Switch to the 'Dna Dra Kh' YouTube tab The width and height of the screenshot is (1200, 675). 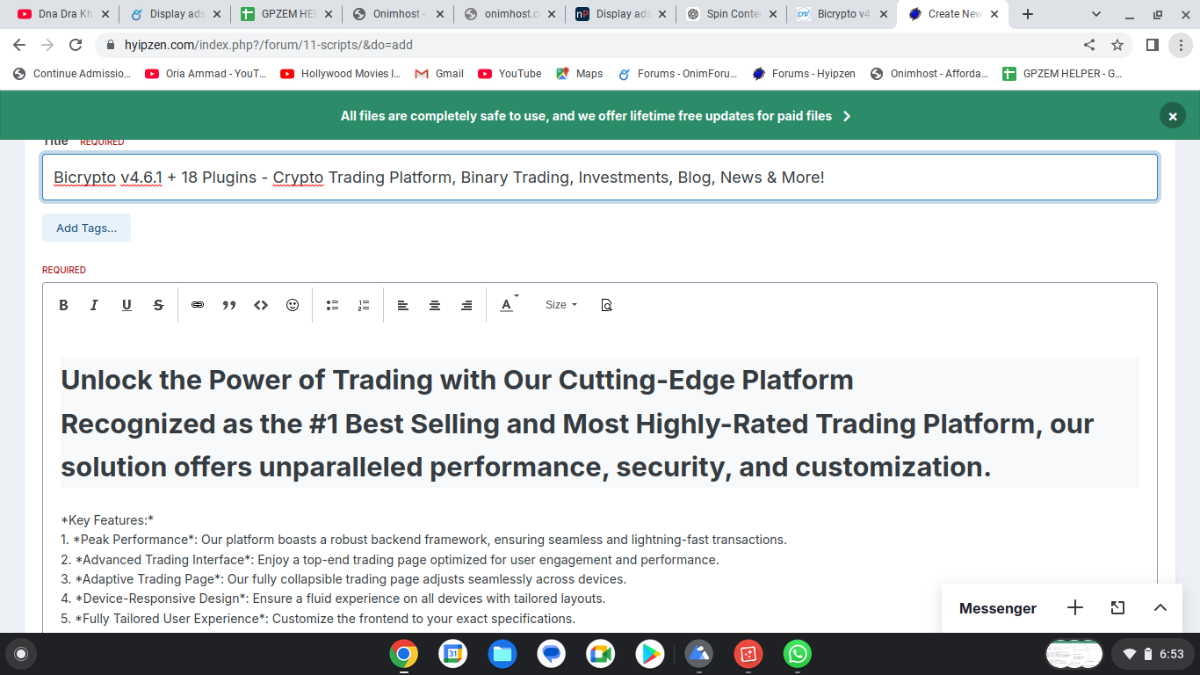coord(62,14)
